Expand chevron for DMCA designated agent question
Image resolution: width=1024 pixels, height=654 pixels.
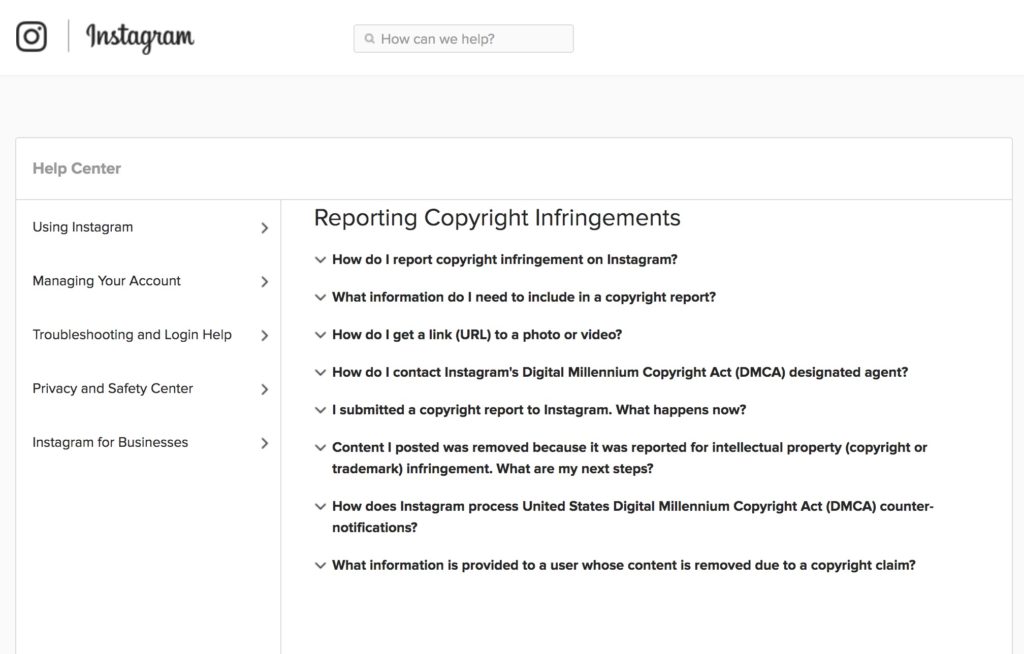point(320,372)
